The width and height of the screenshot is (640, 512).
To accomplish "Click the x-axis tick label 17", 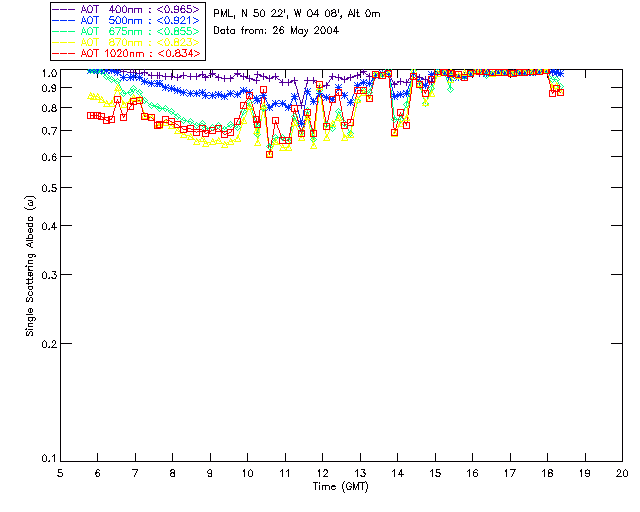I will 510,473.
